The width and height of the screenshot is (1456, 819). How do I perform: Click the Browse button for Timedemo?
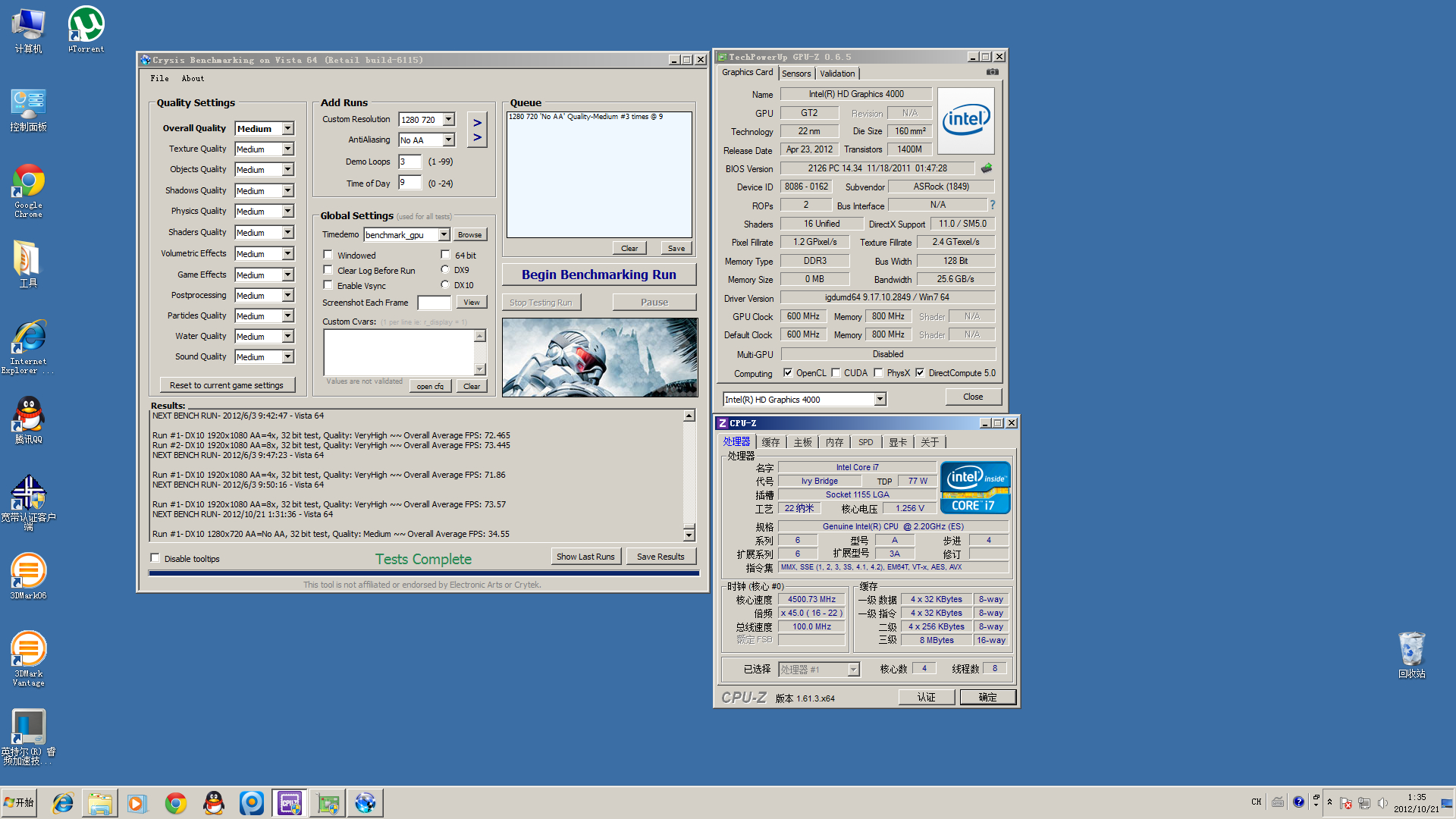pyautogui.click(x=469, y=235)
